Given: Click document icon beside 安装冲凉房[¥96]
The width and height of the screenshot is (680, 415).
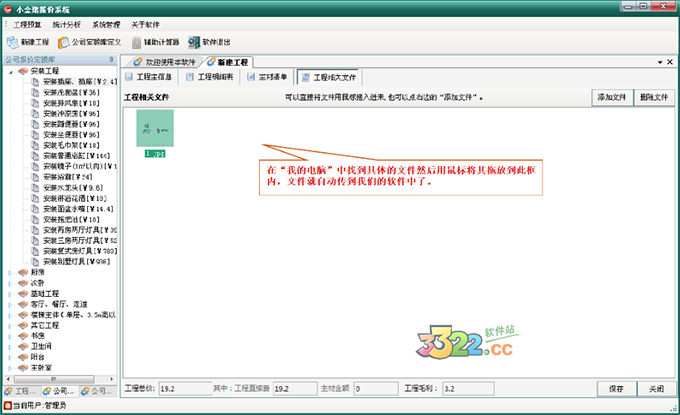Looking at the screenshot, I should 35,114.
